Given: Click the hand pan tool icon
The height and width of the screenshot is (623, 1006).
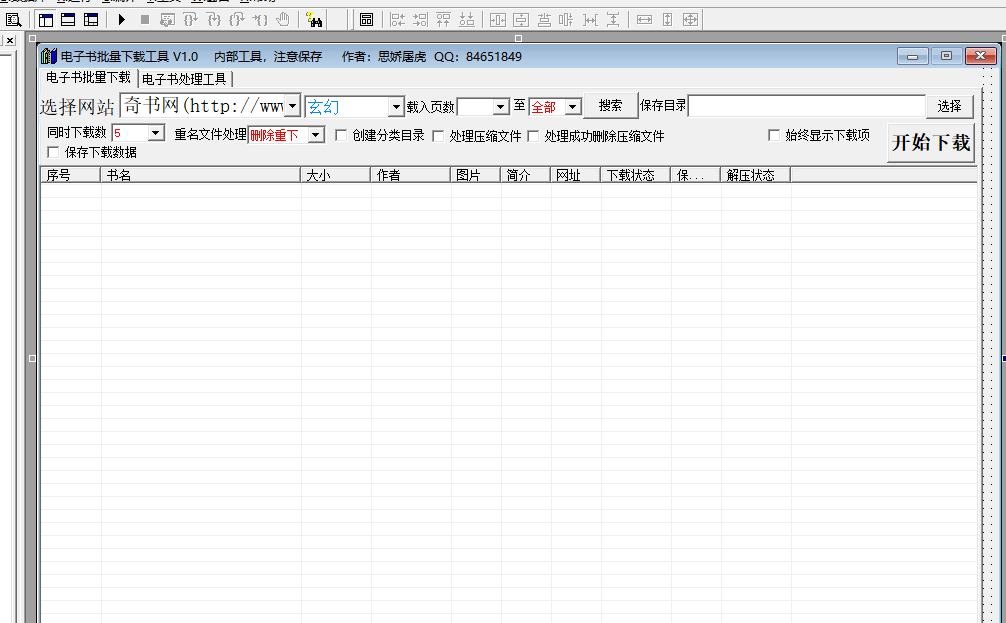Looking at the screenshot, I should 284,19.
